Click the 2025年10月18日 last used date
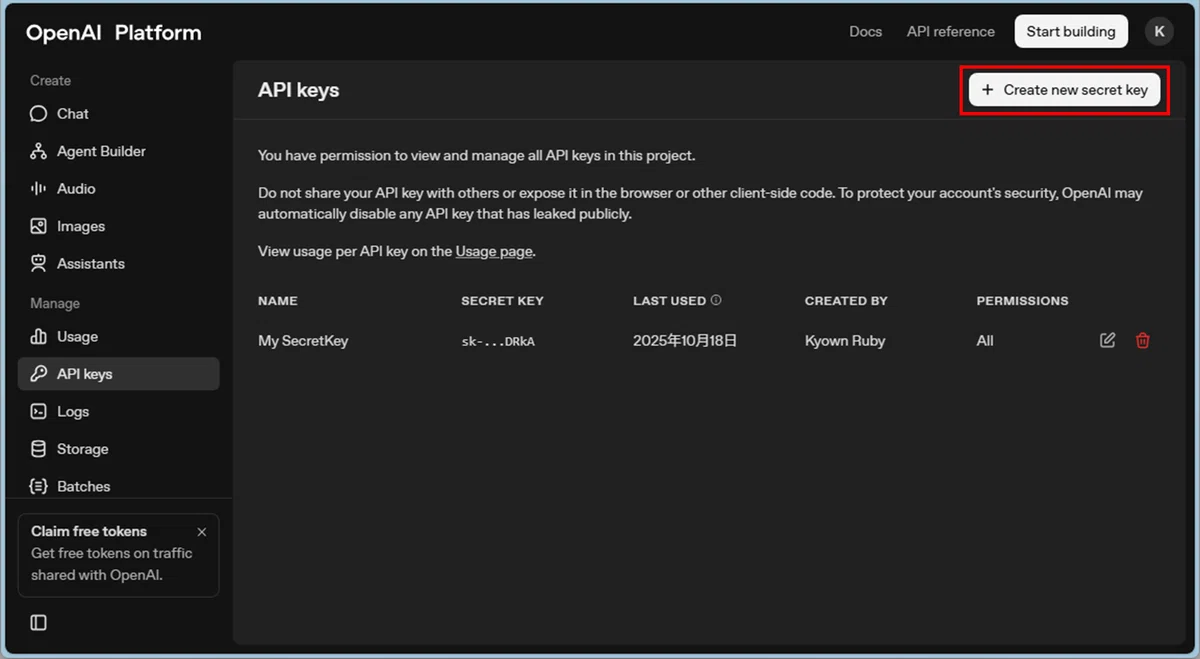 click(x=686, y=341)
